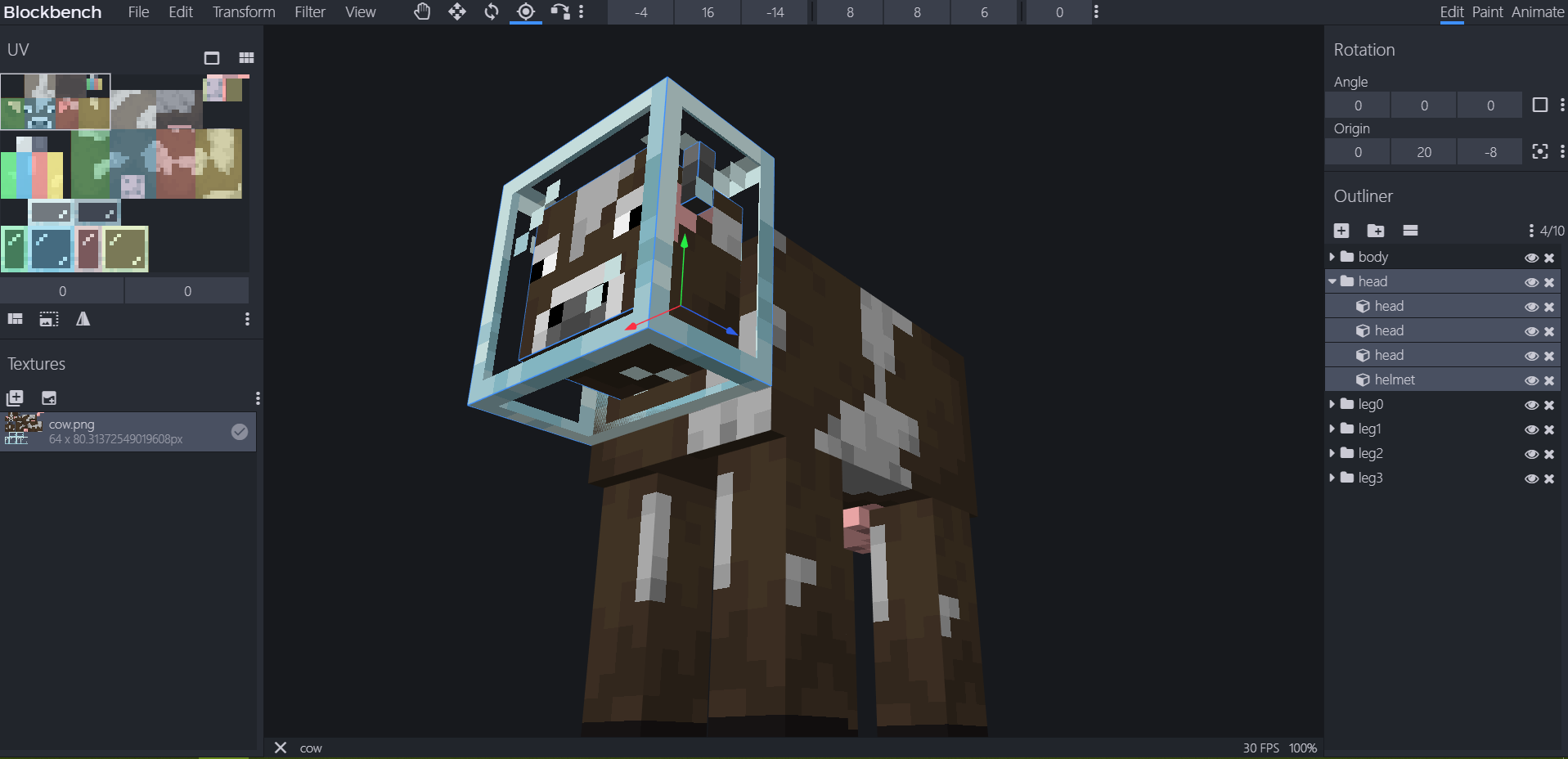Click the toolbar field showing 16
Screen dimensions: 1568x759
(708, 12)
